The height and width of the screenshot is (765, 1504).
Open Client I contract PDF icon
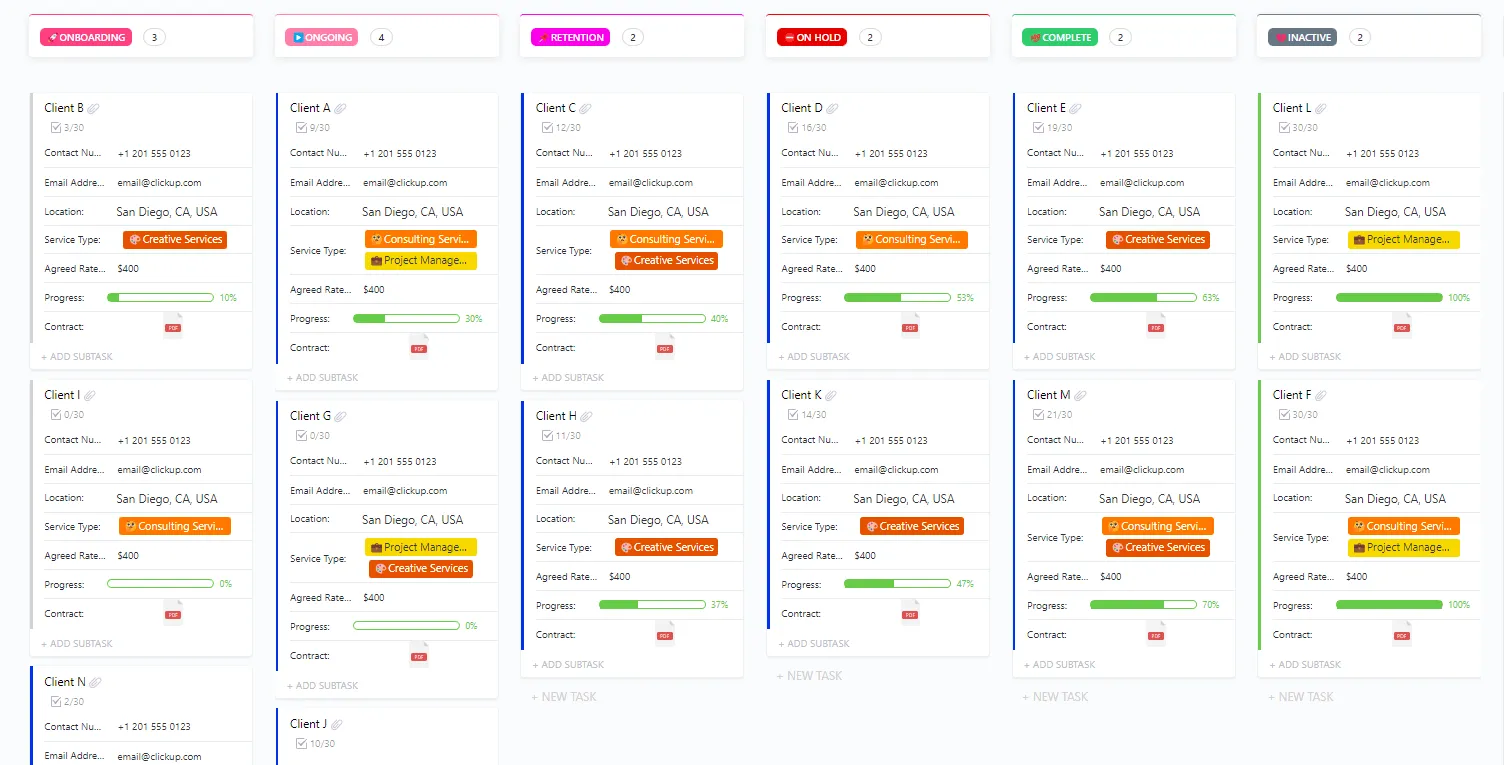(x=173, y=613)
